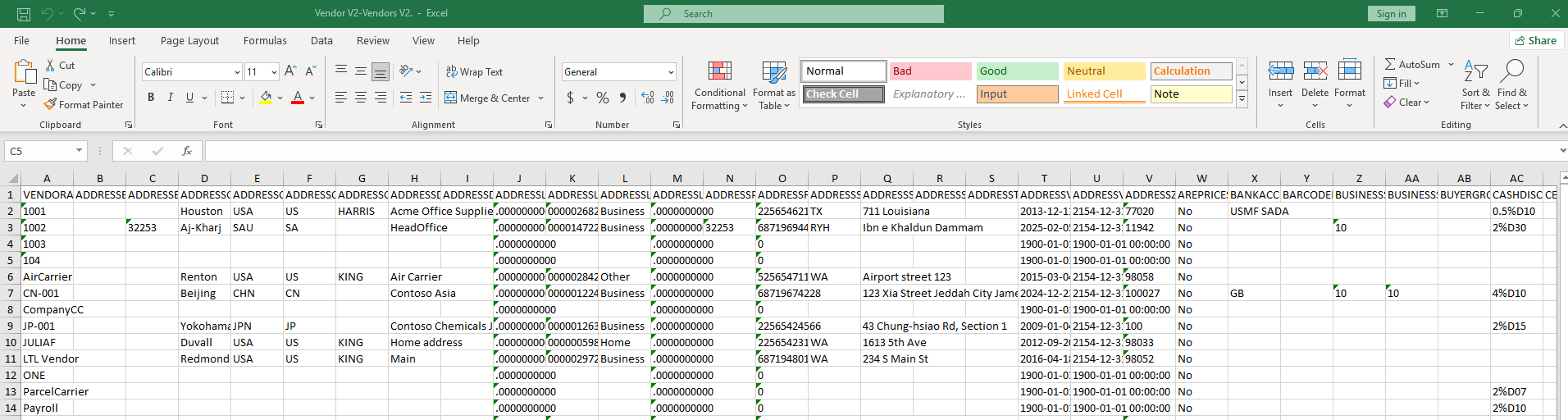Click Delete cells icon
Screen dimensions: 1568x420
[x=1315, y=71]
